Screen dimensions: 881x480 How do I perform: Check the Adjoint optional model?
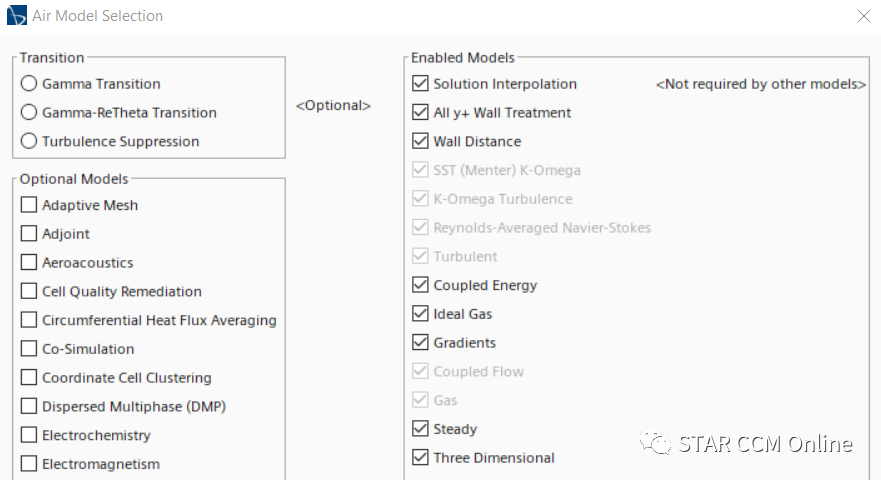[x=29, y=234]
